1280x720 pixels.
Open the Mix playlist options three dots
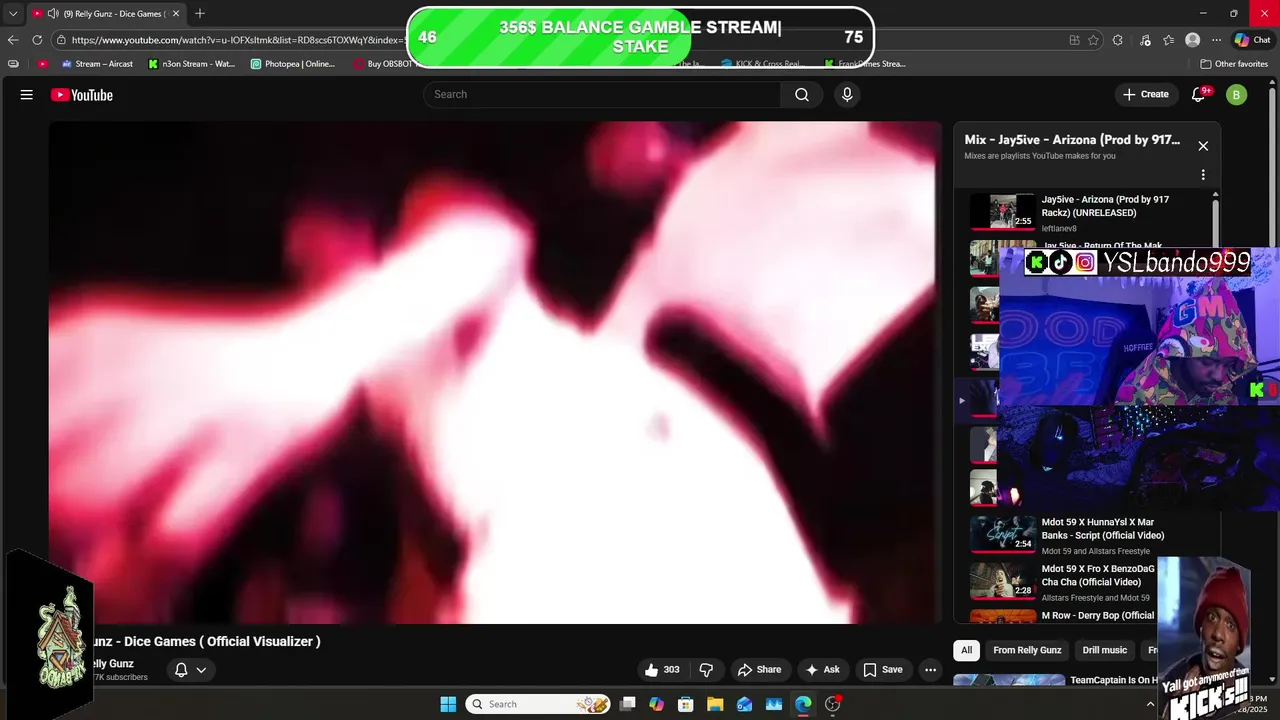1203,175
